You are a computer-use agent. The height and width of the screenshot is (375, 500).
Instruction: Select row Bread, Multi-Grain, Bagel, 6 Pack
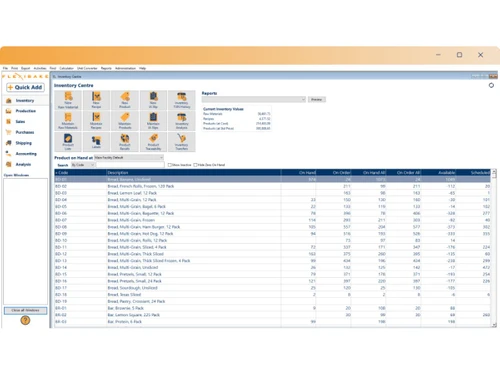tap(272, 207)
